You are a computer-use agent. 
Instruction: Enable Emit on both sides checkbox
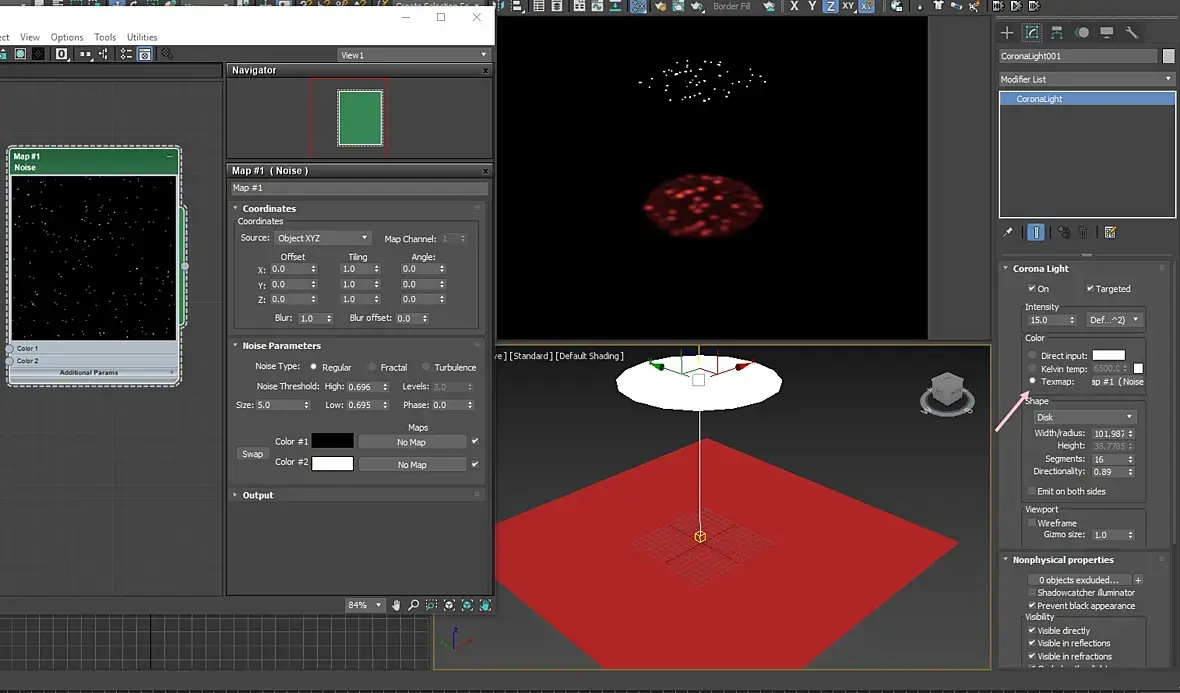(1032, 491)
